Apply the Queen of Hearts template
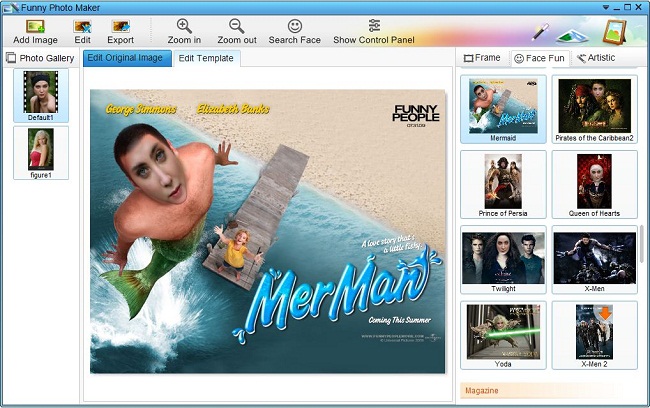The width and height of the screenshot is (650, 408). click(594, 182)
